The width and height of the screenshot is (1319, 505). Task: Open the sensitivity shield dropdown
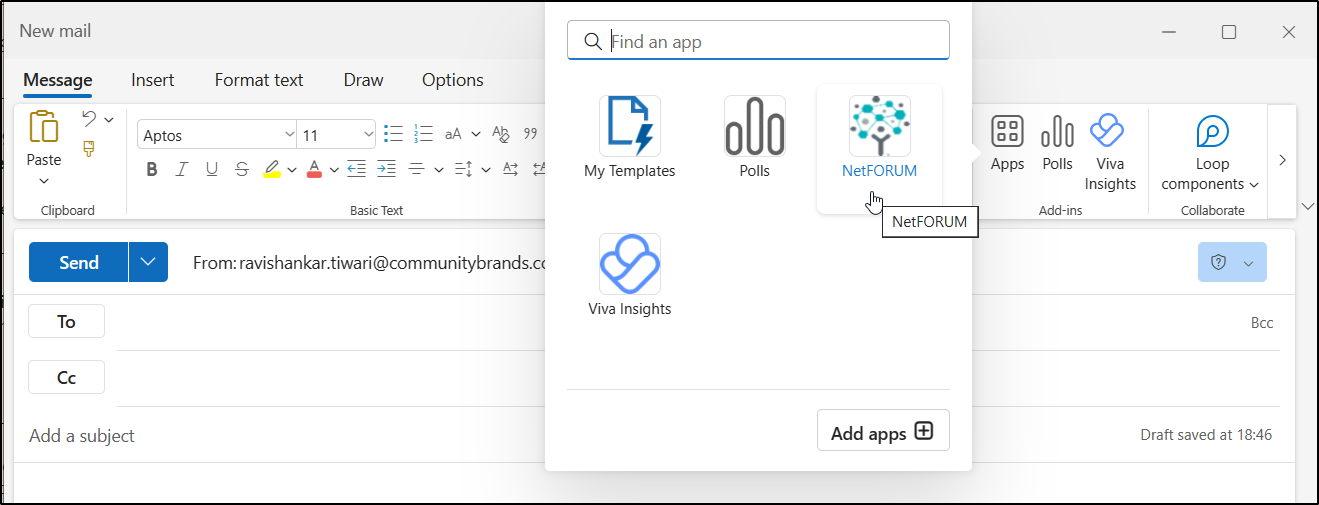1232,262
